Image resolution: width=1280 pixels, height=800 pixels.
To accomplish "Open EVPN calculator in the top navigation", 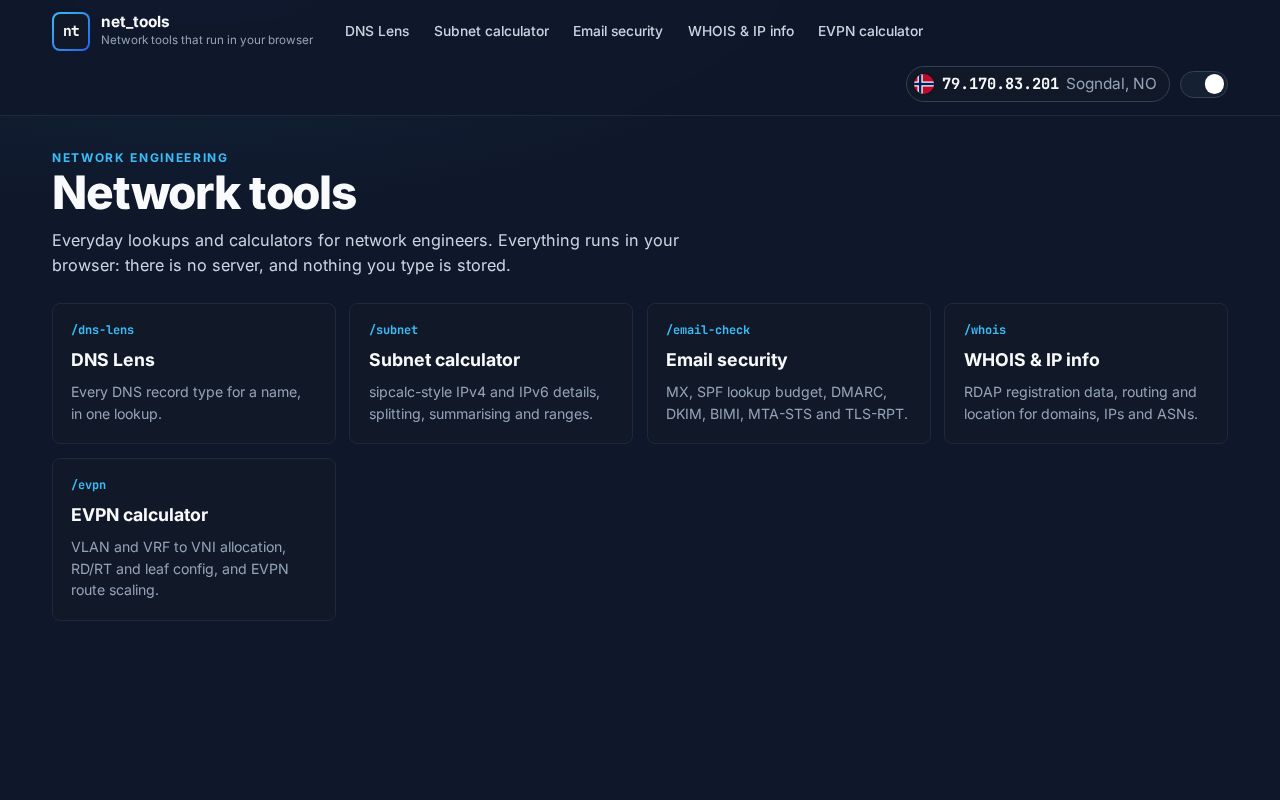I will pyautogui.click(x=870, y=31).
